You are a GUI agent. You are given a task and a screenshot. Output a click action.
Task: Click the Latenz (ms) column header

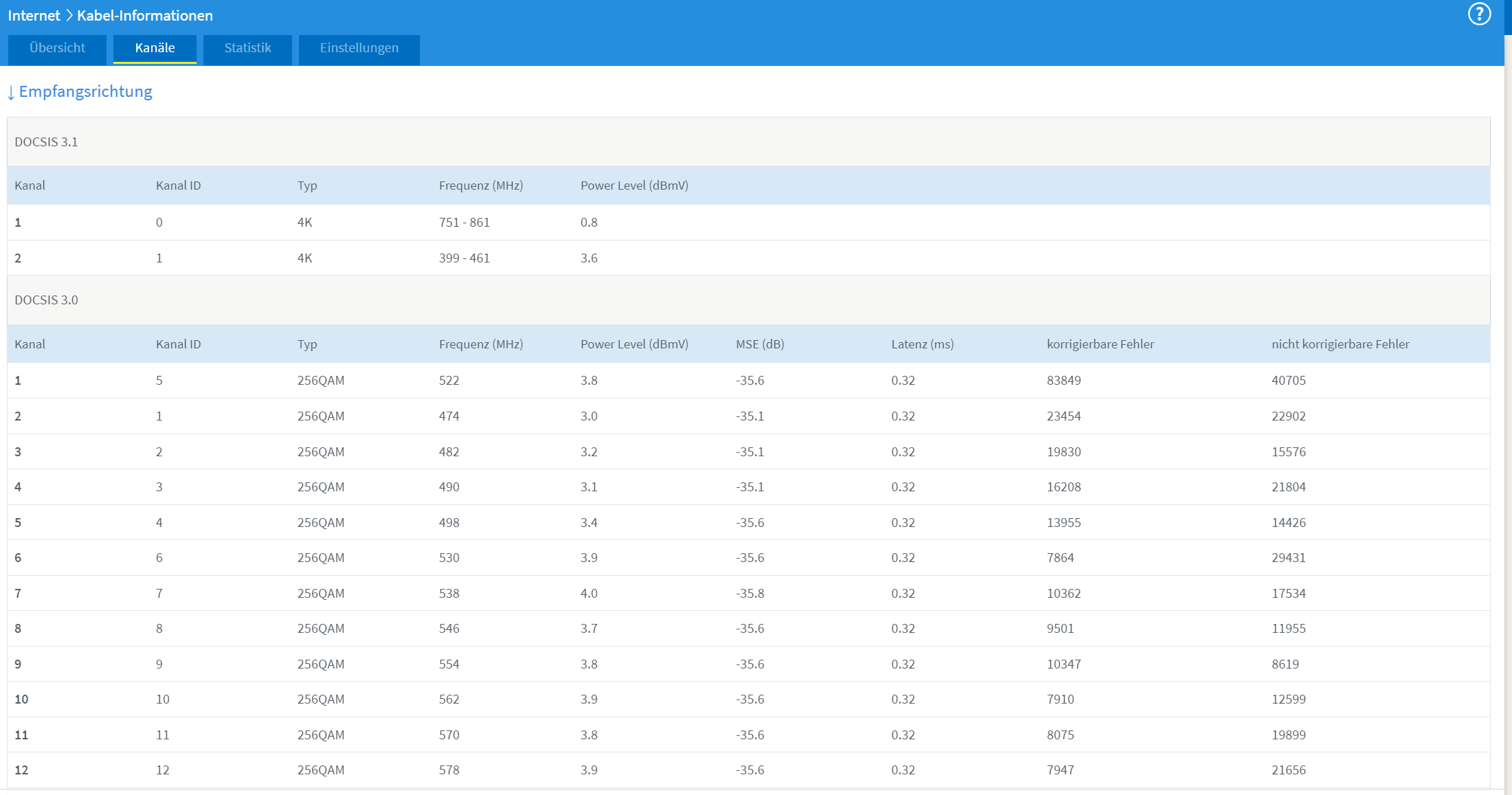[x=922, y=344]
